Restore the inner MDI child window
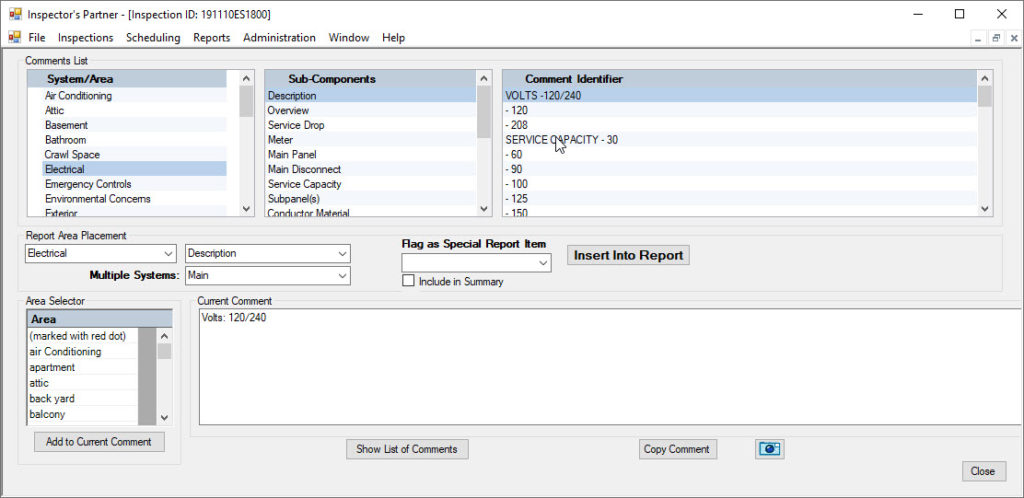The image size is (1024, 498). (x=996, y=38)
